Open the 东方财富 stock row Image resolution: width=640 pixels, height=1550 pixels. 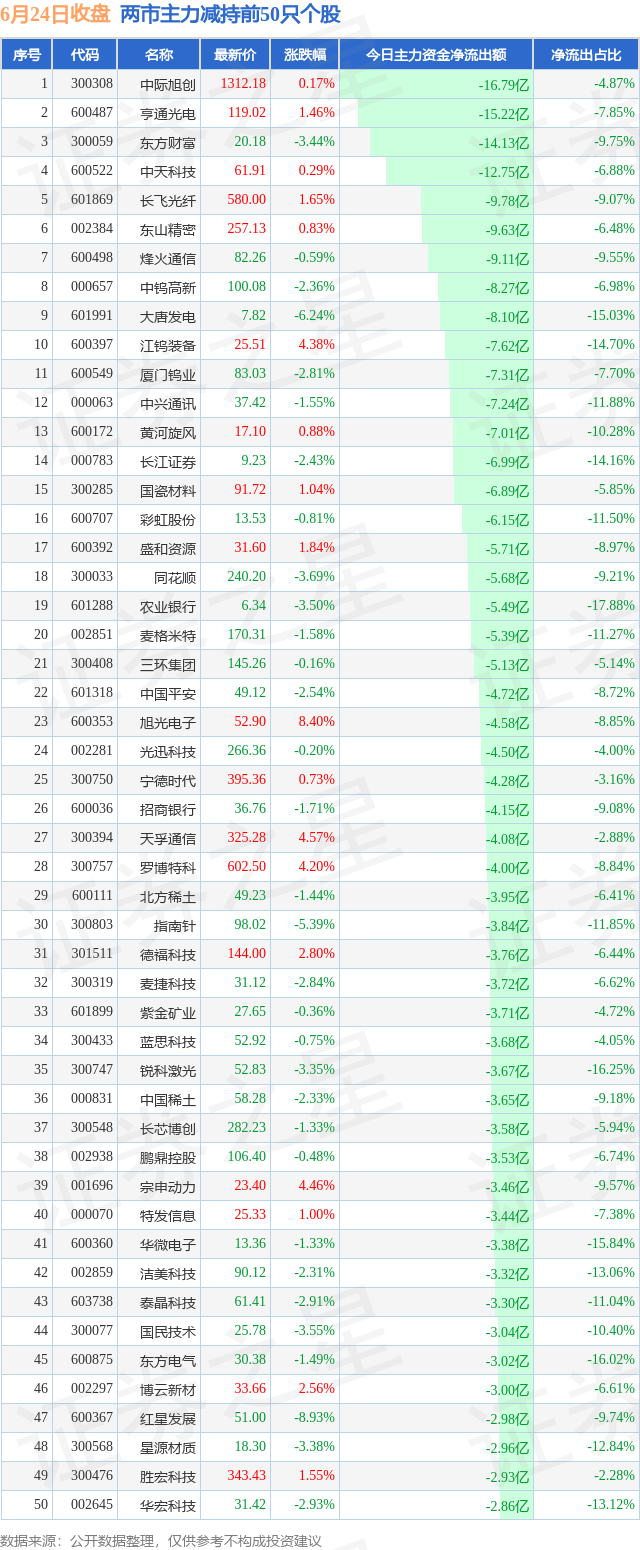coord(320,142)
